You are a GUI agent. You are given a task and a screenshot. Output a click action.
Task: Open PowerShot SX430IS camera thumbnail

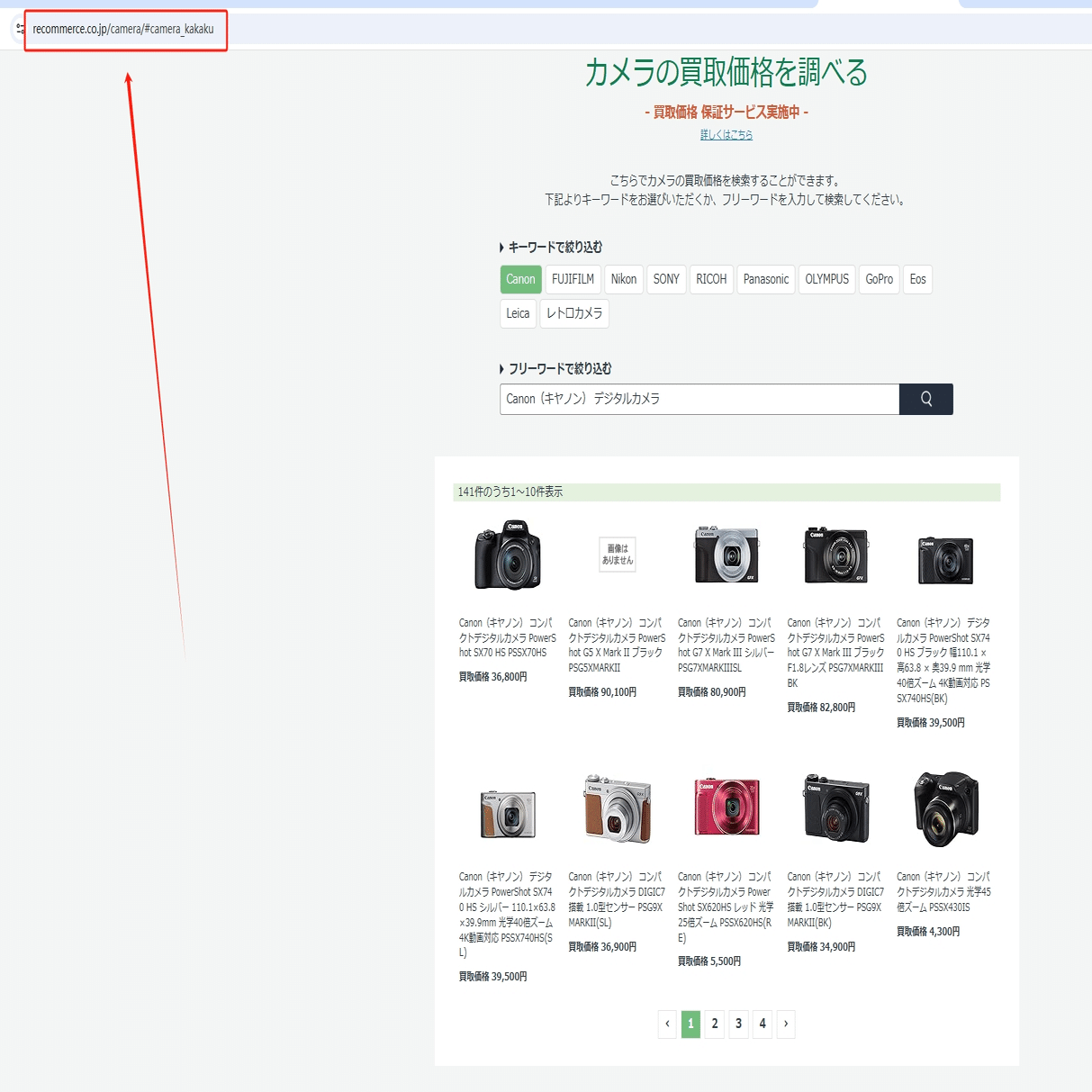click(946, 808)
